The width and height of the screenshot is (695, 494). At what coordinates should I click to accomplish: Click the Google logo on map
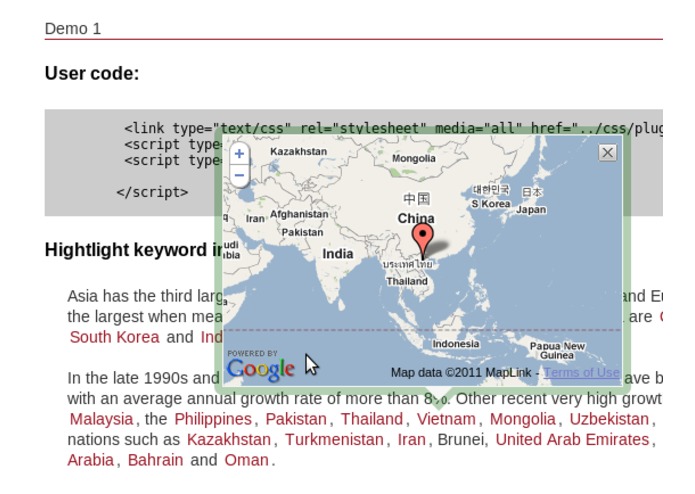(261, 369)
